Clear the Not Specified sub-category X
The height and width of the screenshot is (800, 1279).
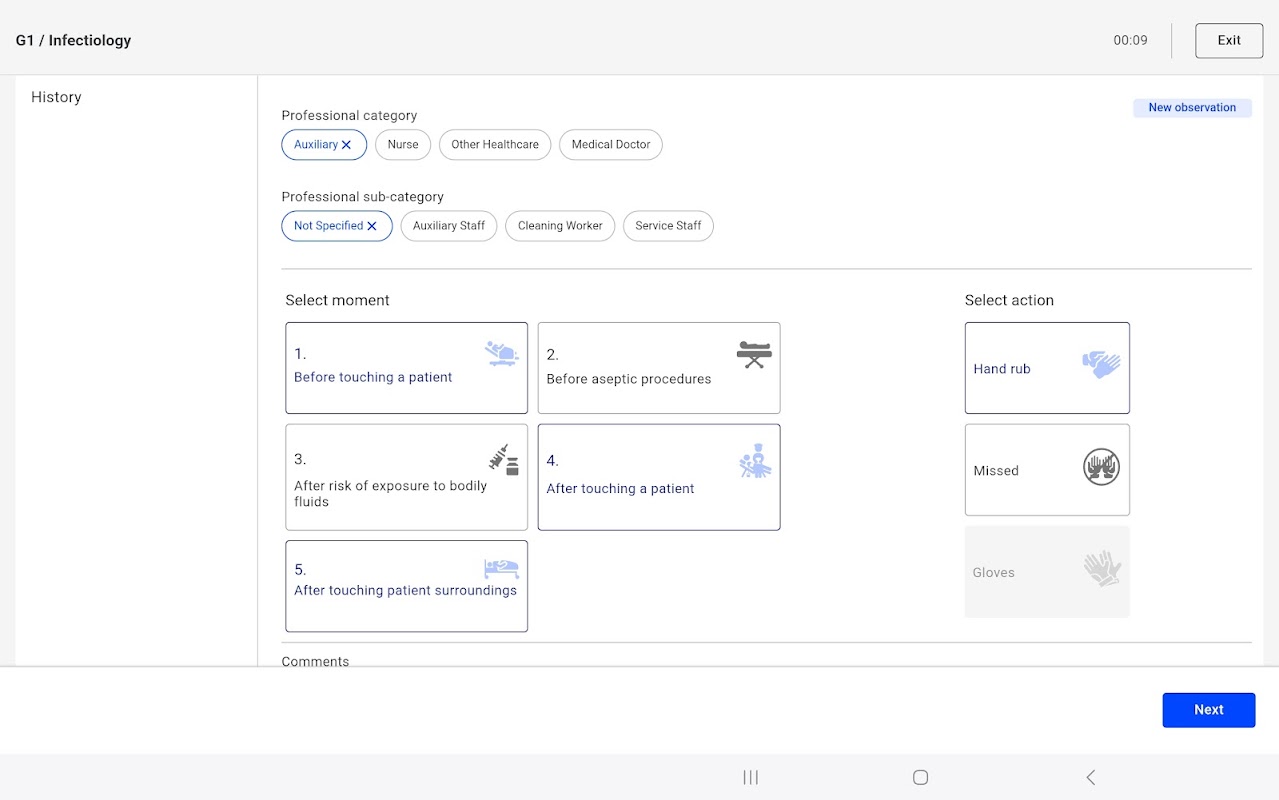pos(372,226)
